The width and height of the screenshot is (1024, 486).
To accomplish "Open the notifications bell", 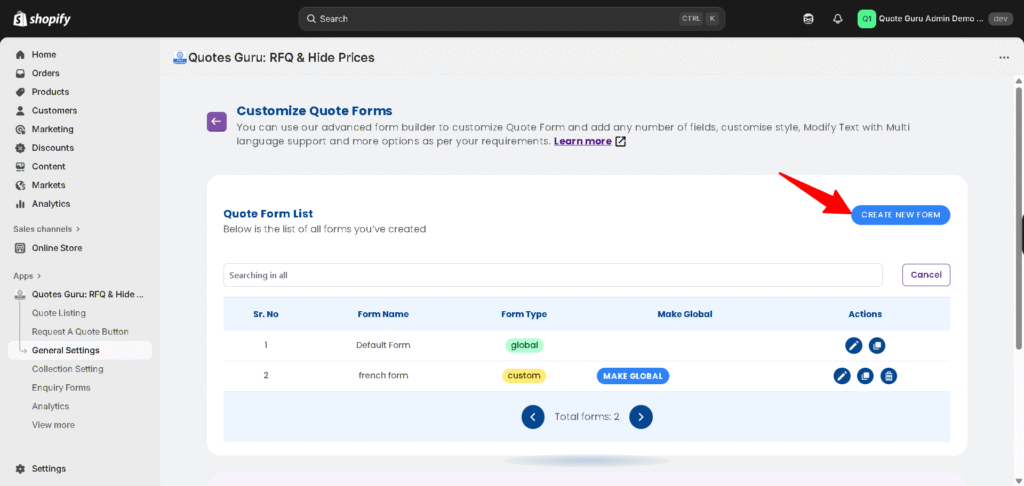I will tap(837, 19).
